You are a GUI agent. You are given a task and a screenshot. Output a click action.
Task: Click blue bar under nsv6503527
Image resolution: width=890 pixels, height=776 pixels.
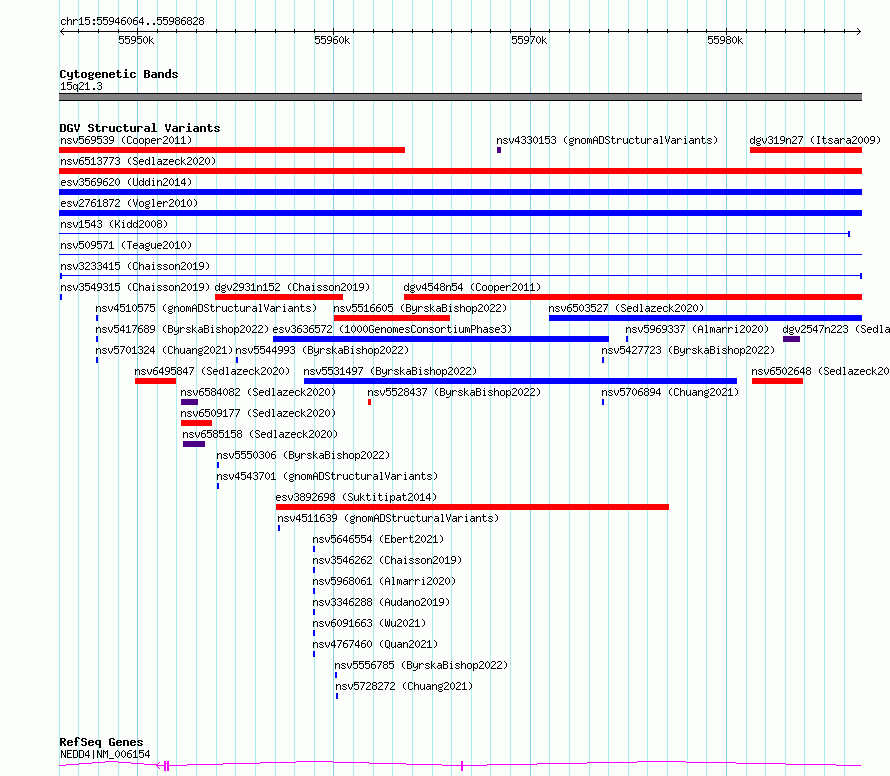(706, 318)
